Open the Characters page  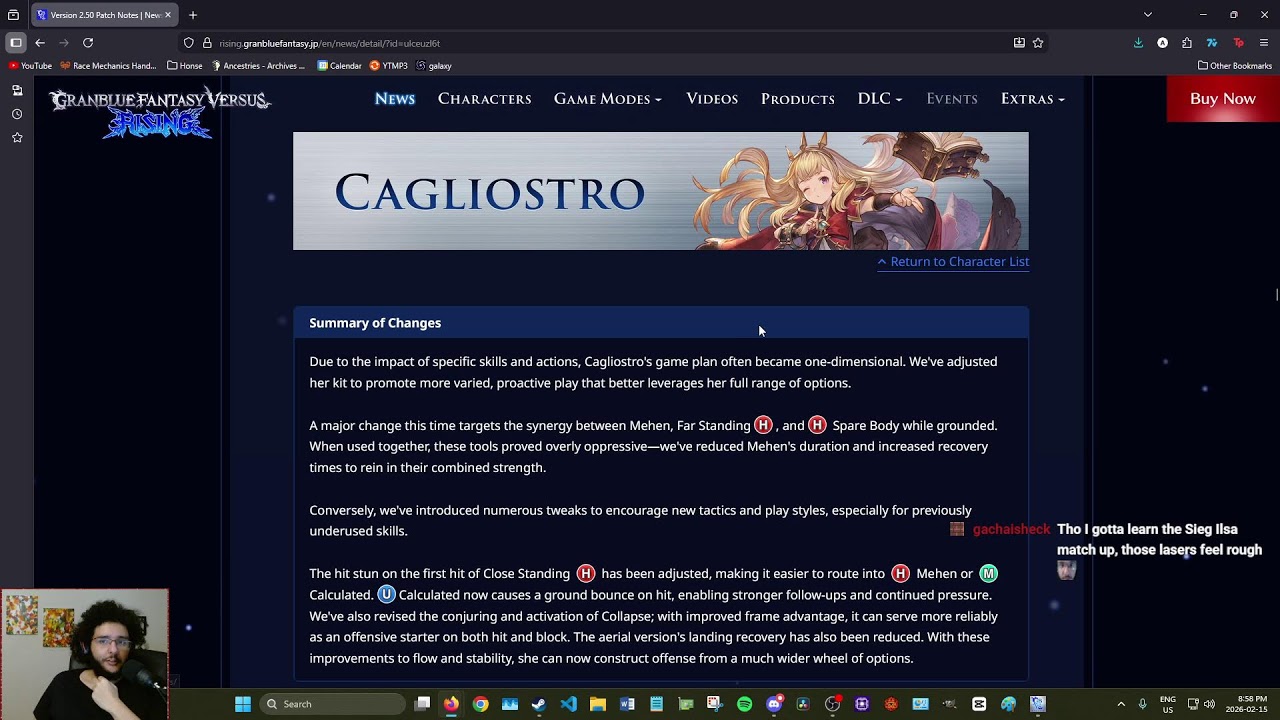[x=484, y=99]
